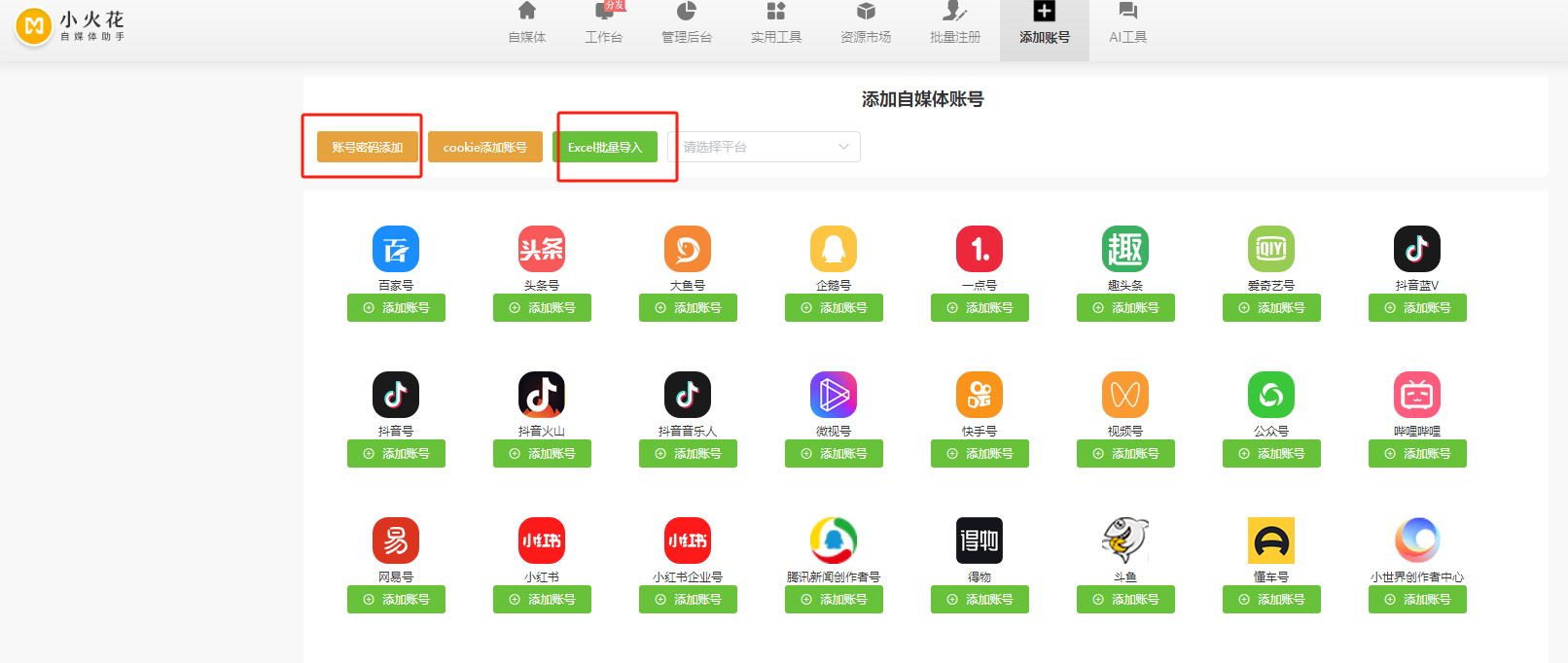Add account under 百家号
The height and width of the screenshot is (663, 1568).
click(x=396, y=307)
